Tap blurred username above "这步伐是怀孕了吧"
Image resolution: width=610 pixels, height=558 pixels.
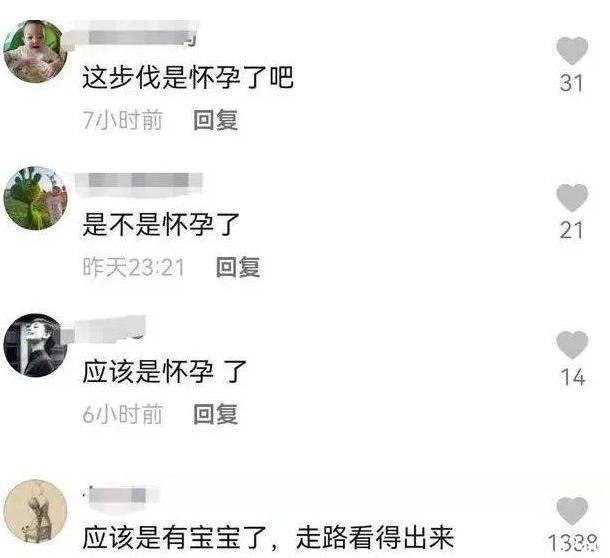136,36
